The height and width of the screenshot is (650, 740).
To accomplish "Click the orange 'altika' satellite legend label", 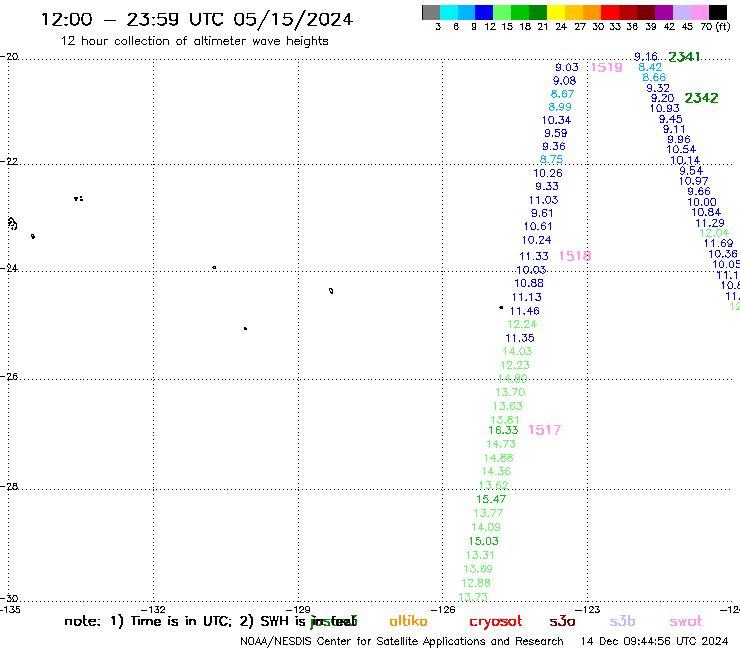I will click(x=408, y=621).
